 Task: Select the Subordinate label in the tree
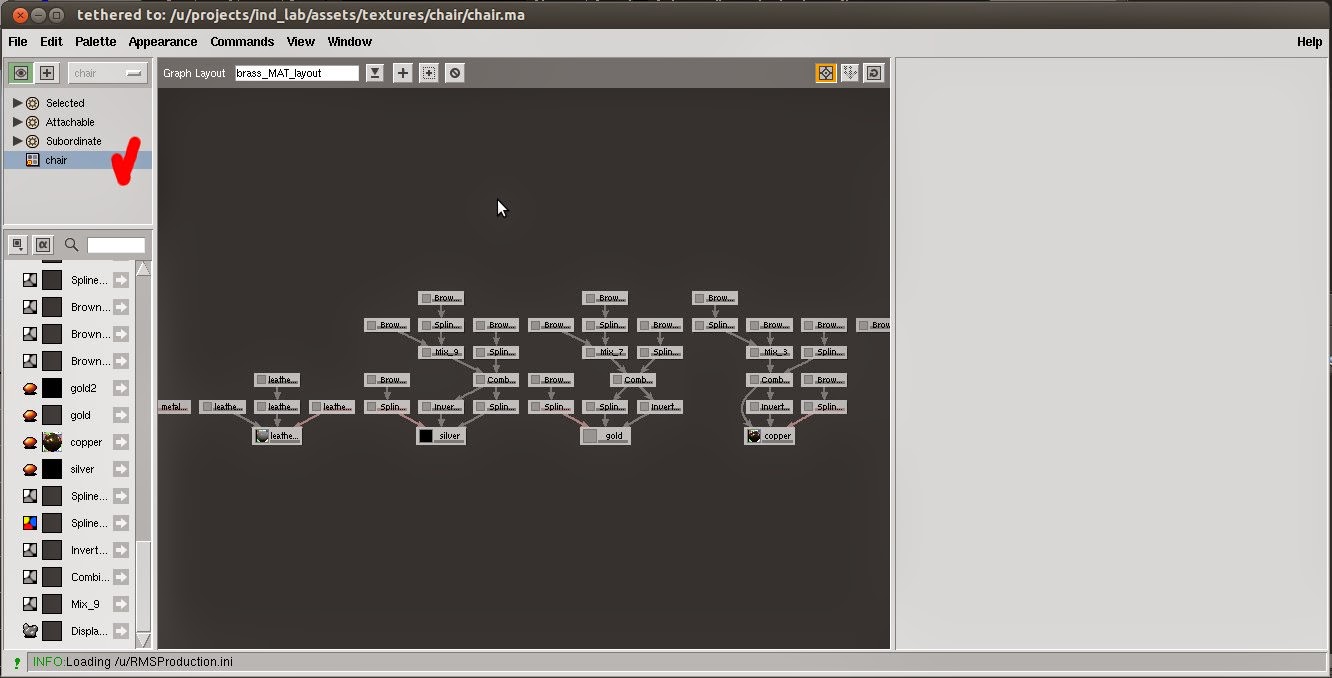(x=73, y=141)
